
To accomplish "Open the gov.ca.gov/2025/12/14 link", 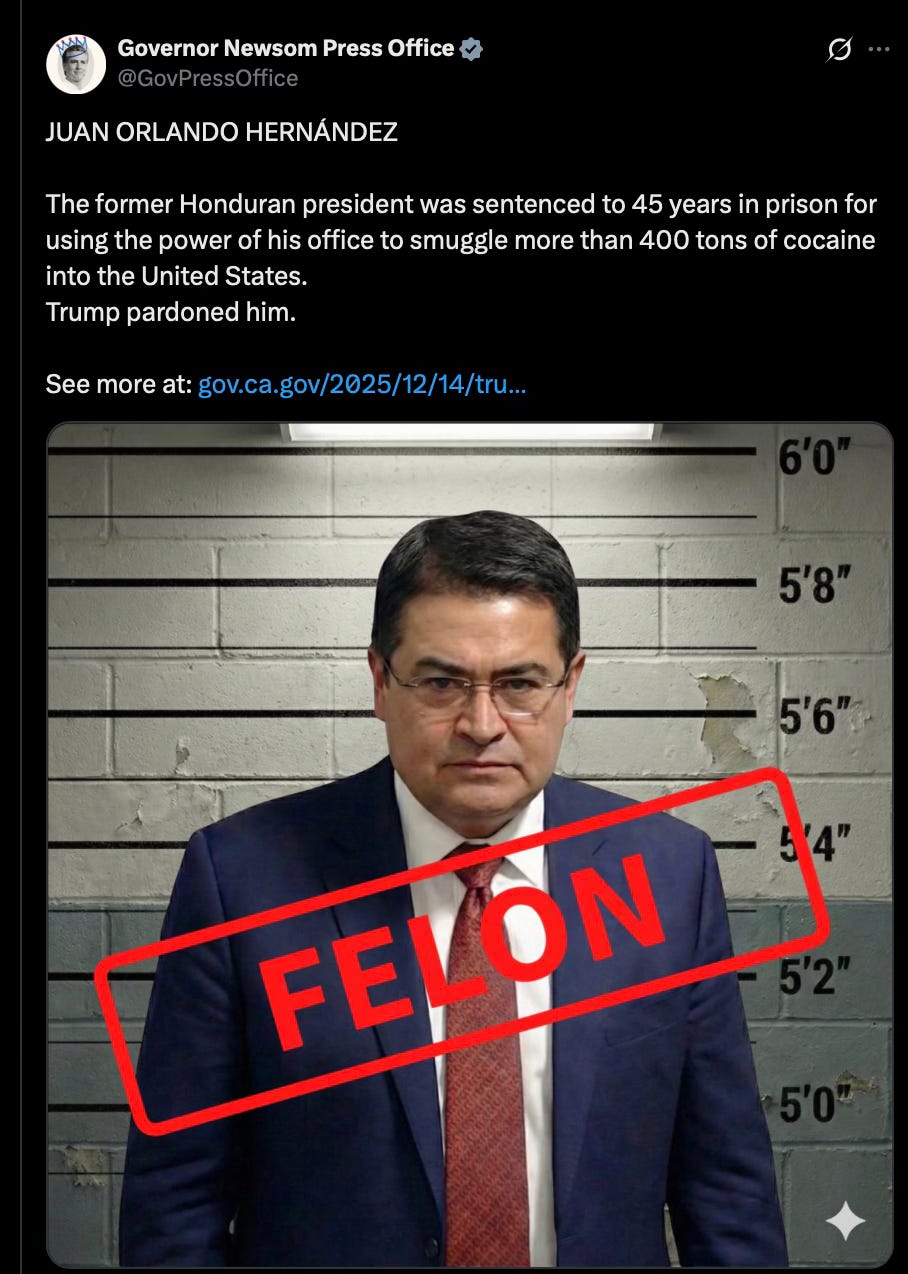I will (362, 384).
